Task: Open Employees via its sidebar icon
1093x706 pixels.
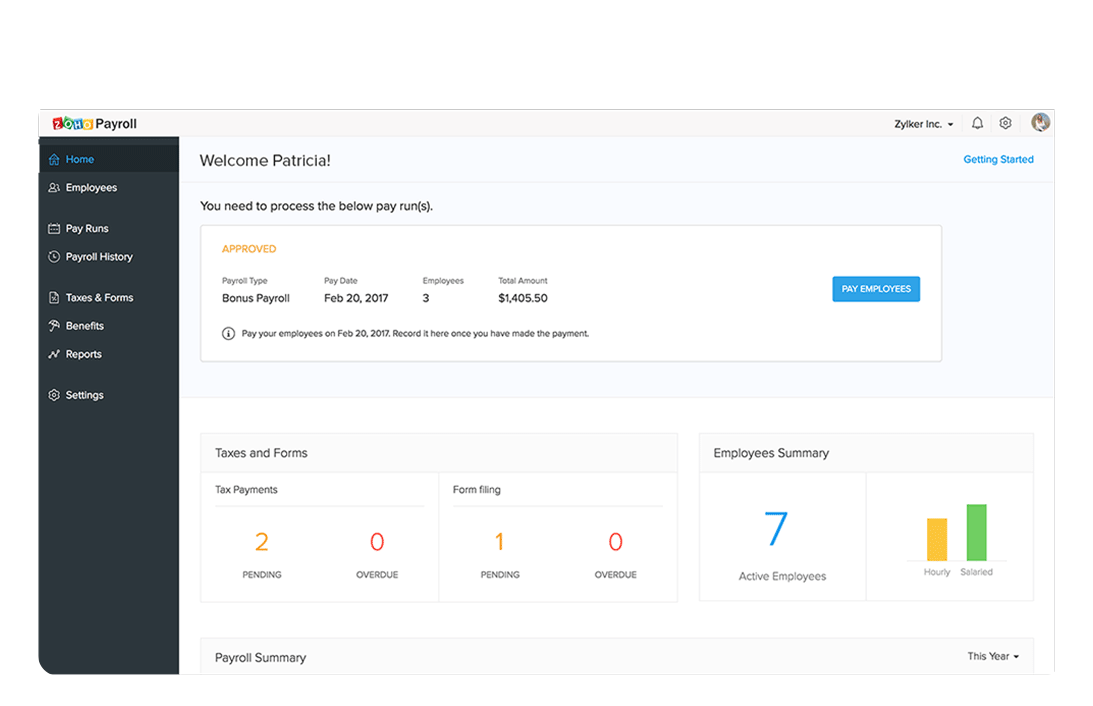Action: (x=55, y=187)
